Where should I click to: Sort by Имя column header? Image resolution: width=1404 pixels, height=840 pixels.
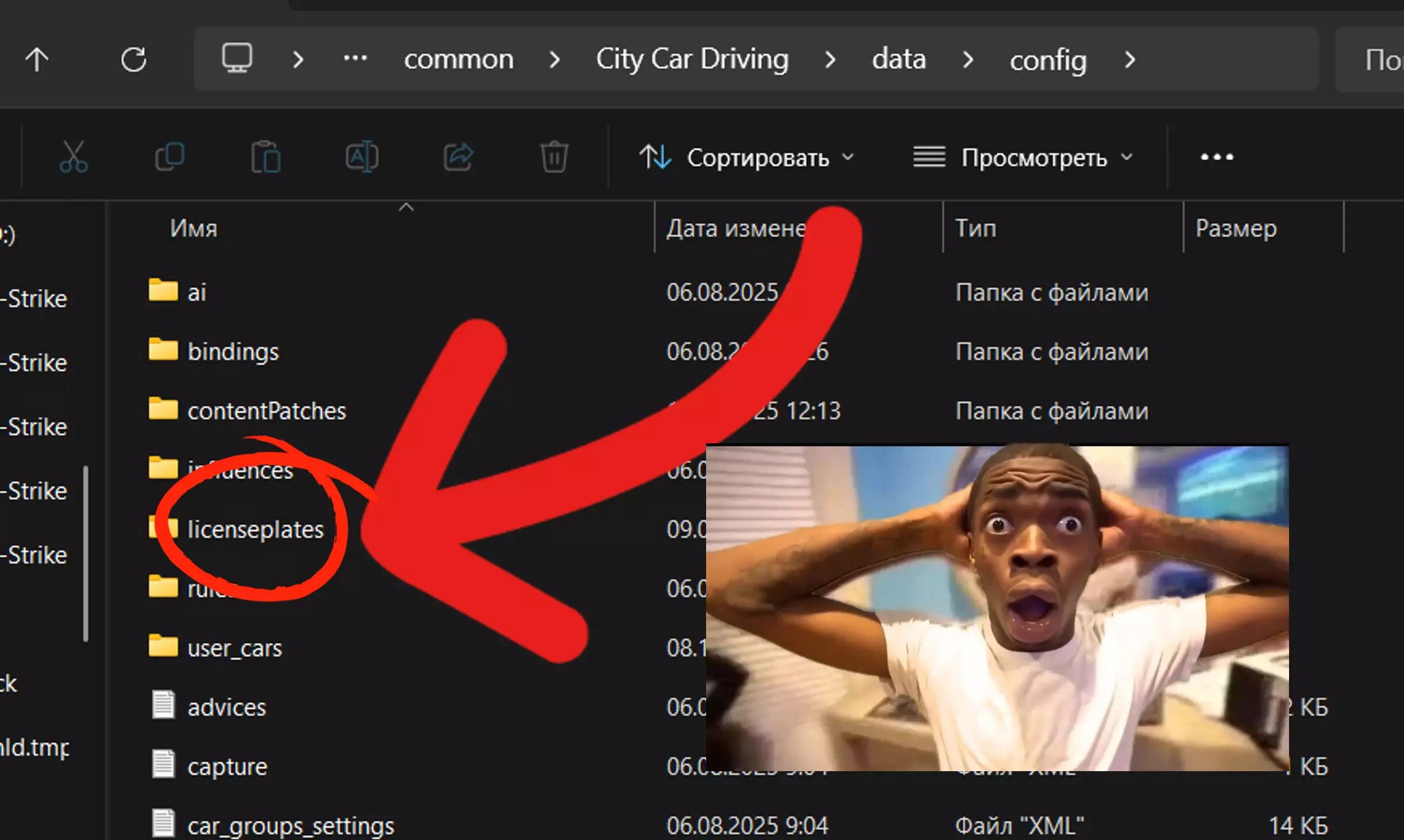(x=194, y=228)
